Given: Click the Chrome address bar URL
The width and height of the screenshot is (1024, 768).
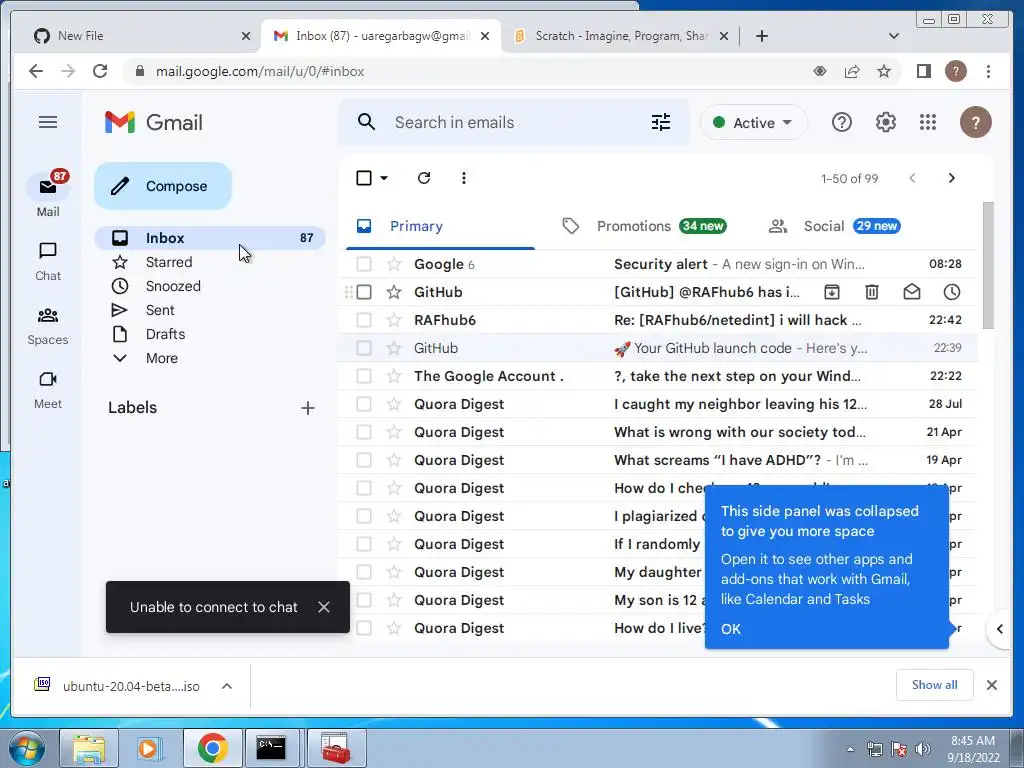Looking at the screenshot, I should [260, 71].
